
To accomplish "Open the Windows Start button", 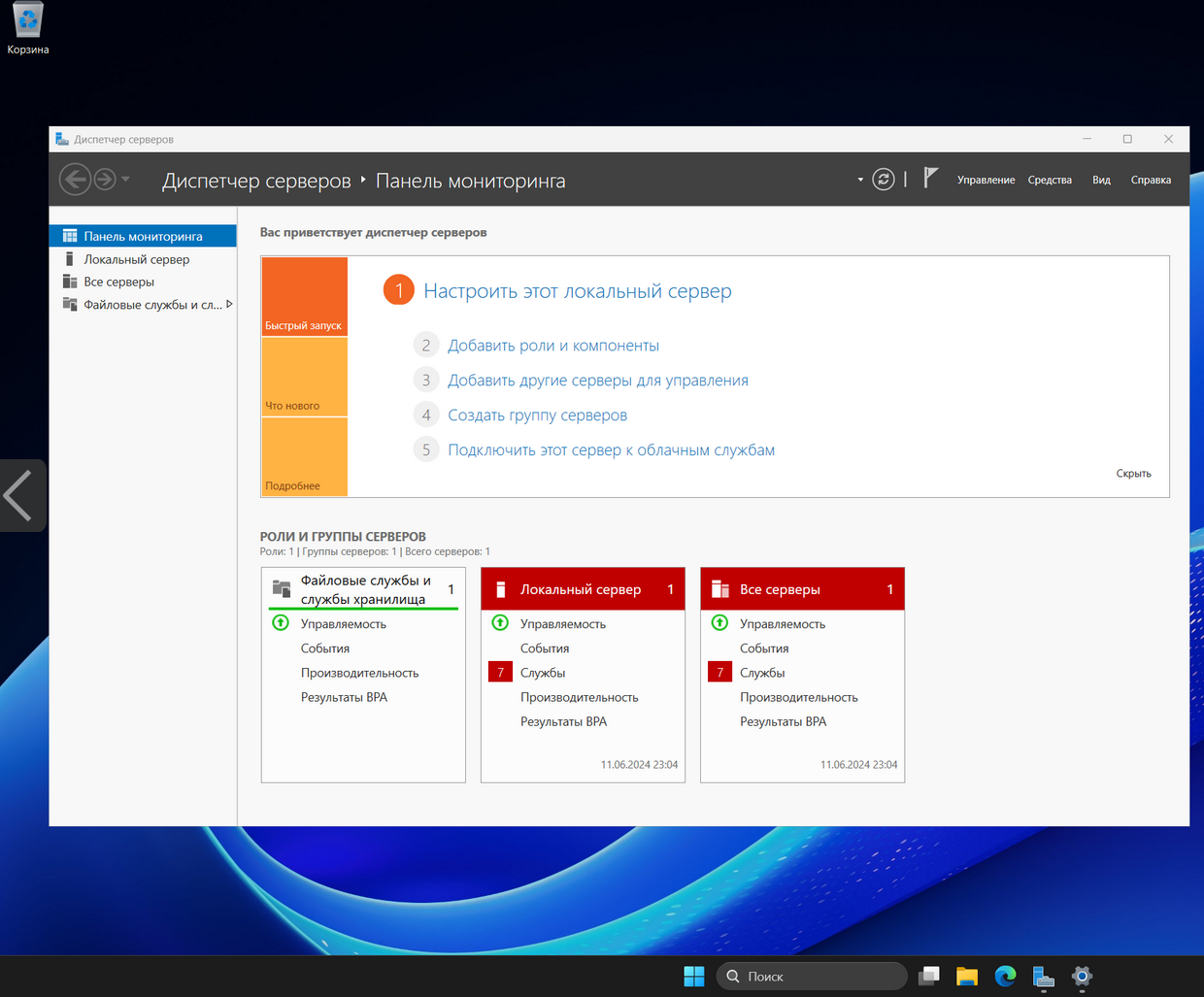I will coord(694,976).
